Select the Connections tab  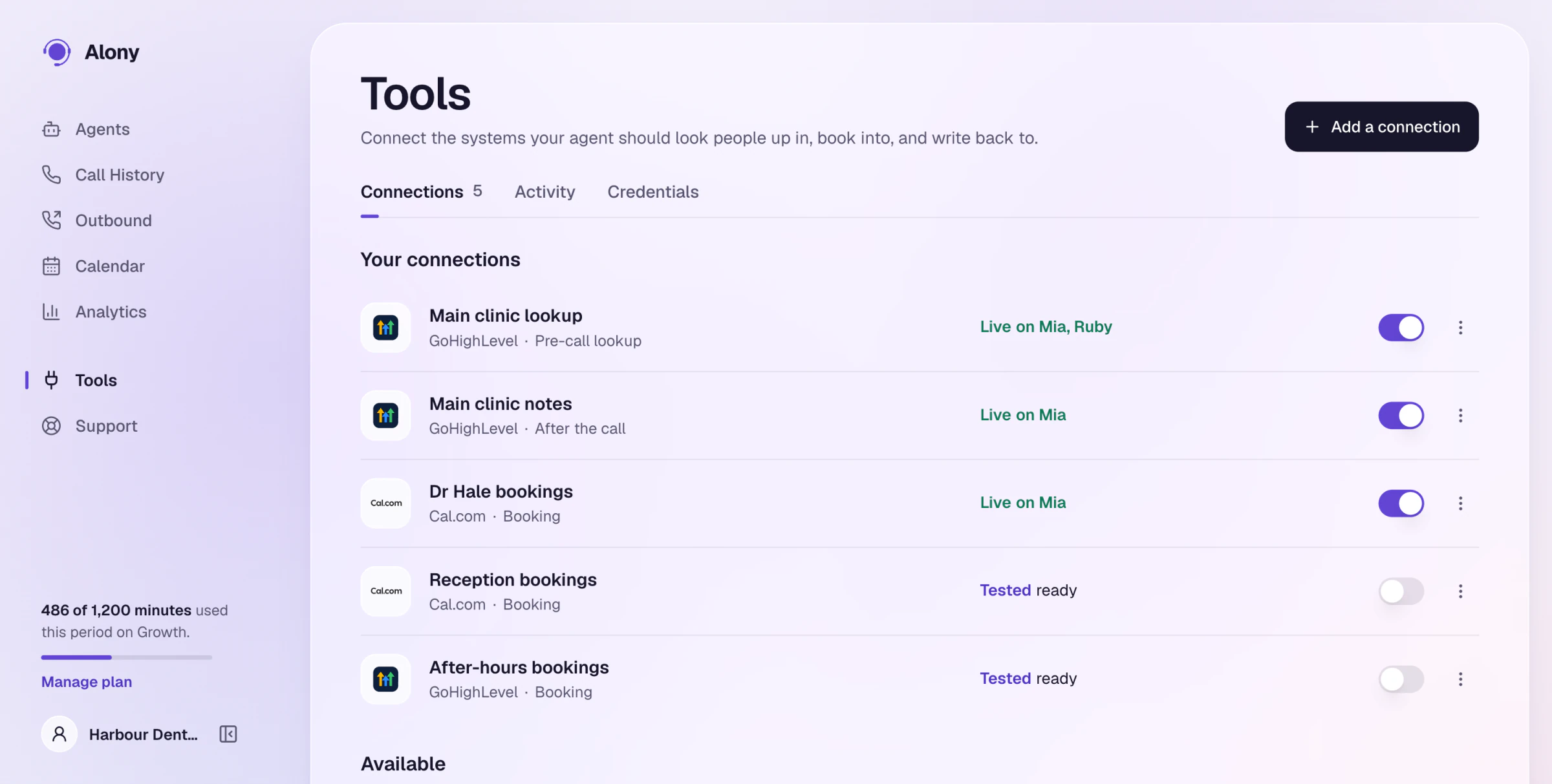[x=422, y=192]
